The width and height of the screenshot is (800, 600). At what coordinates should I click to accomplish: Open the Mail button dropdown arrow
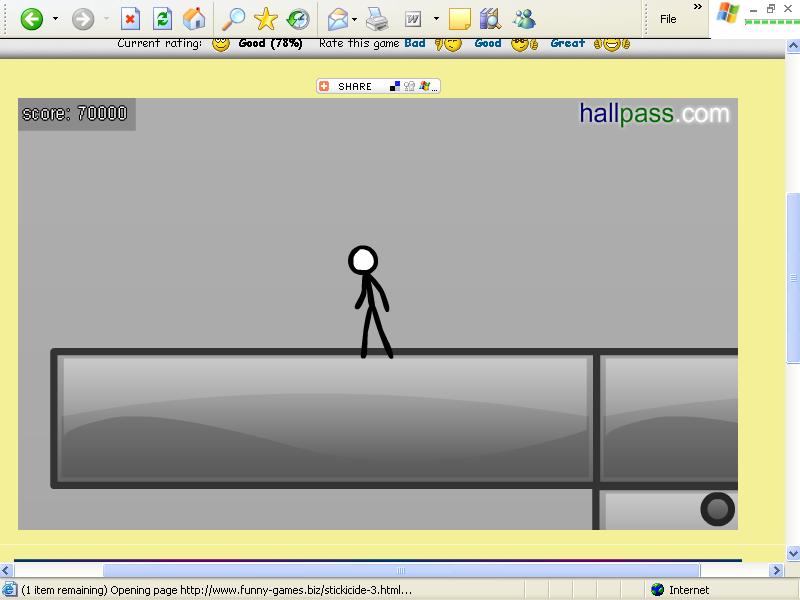355,19
